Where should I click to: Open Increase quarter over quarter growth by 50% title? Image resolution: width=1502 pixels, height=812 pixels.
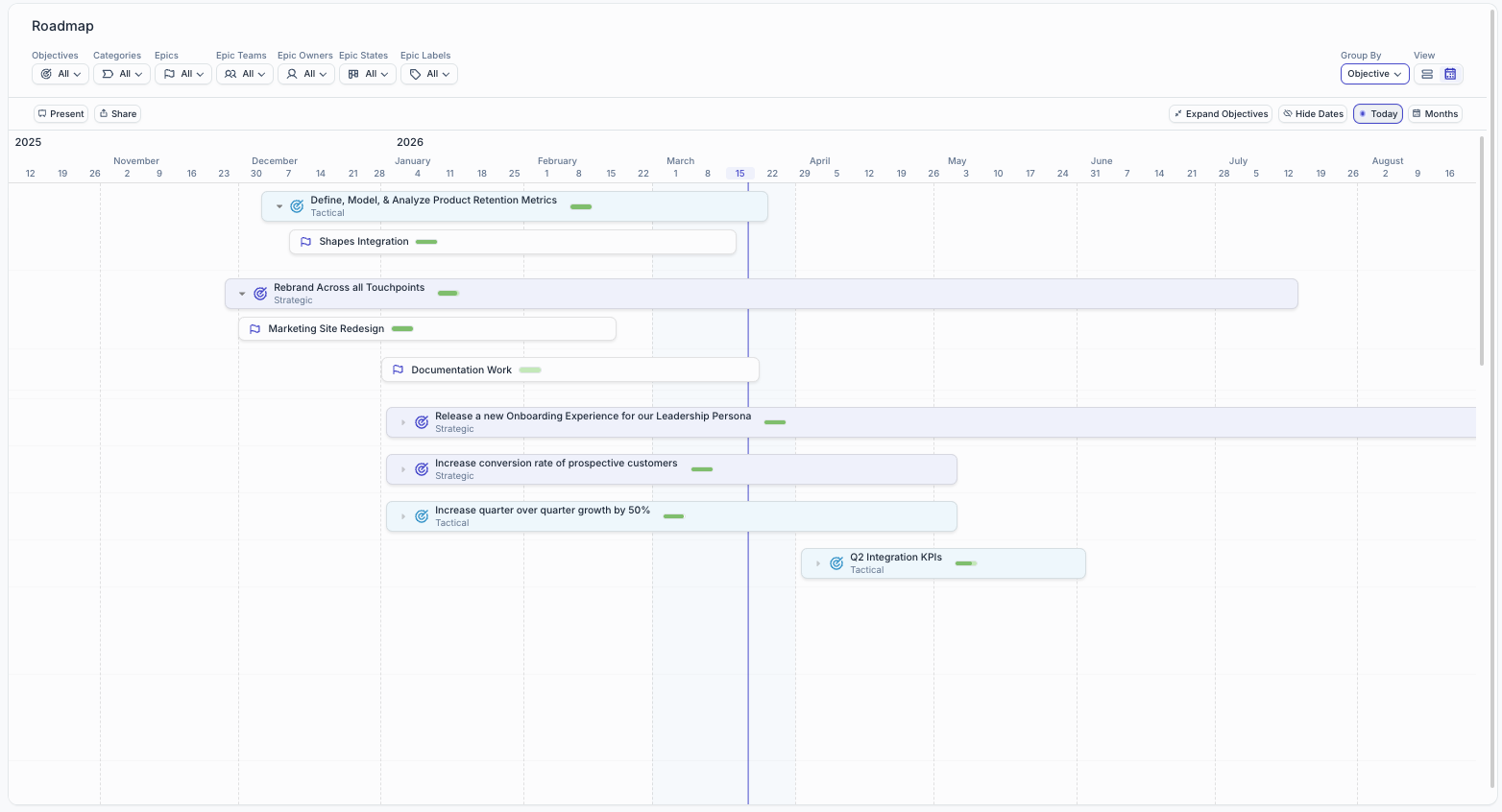pos(543,511)
